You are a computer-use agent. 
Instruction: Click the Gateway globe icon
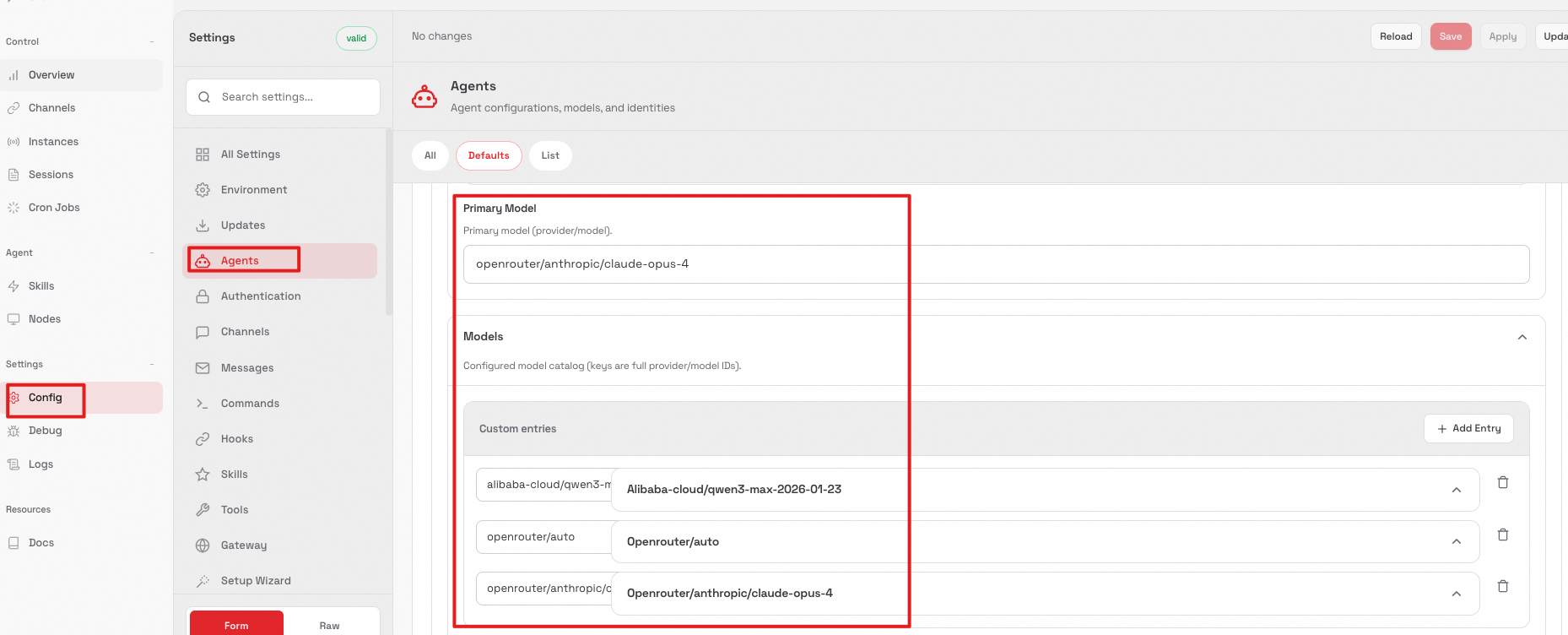pyautogui.click(x=203, y=545)
